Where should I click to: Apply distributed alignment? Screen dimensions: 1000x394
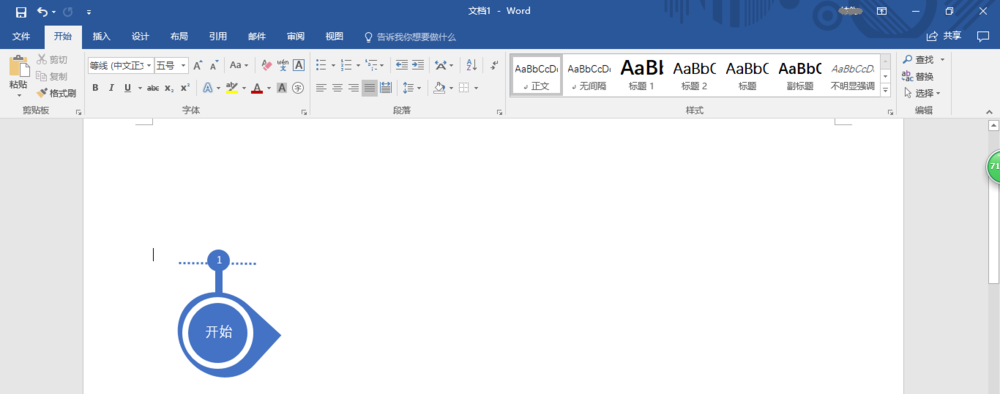pos(386,88)
